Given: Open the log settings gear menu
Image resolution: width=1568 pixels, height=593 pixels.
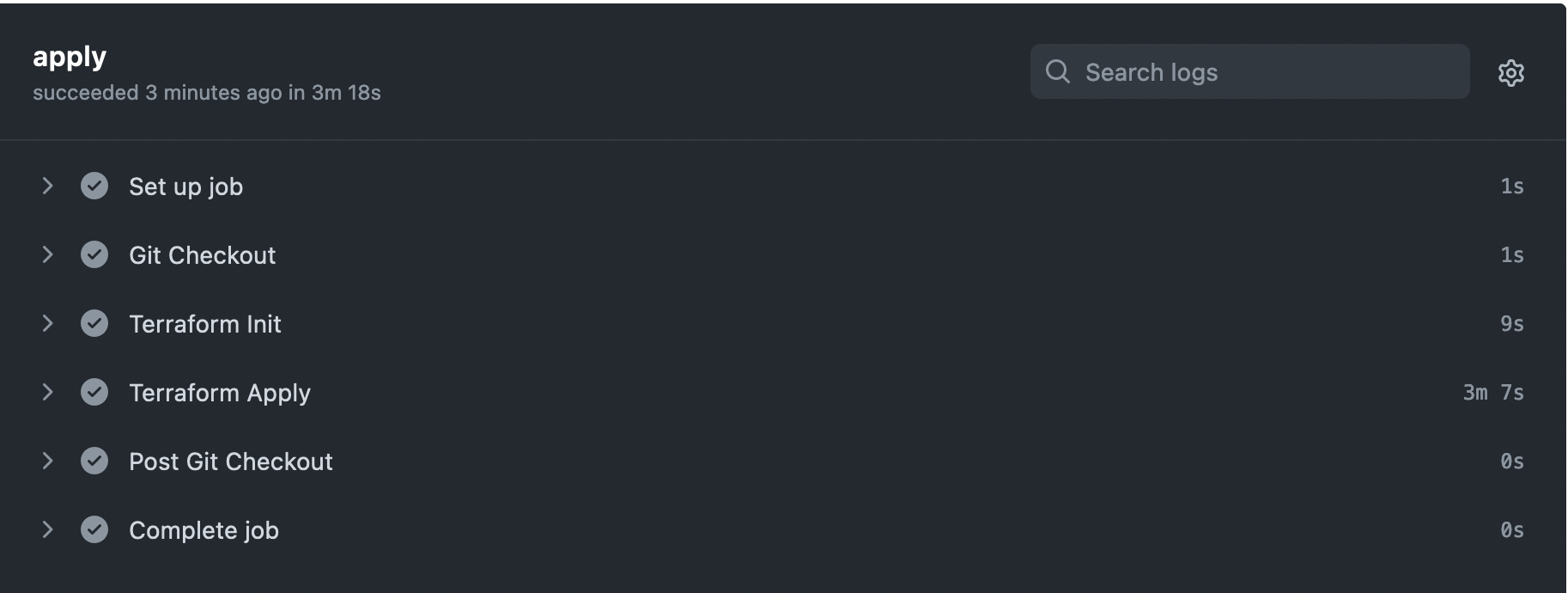Looking at the screenshot, I should [x=1510, y=72].
